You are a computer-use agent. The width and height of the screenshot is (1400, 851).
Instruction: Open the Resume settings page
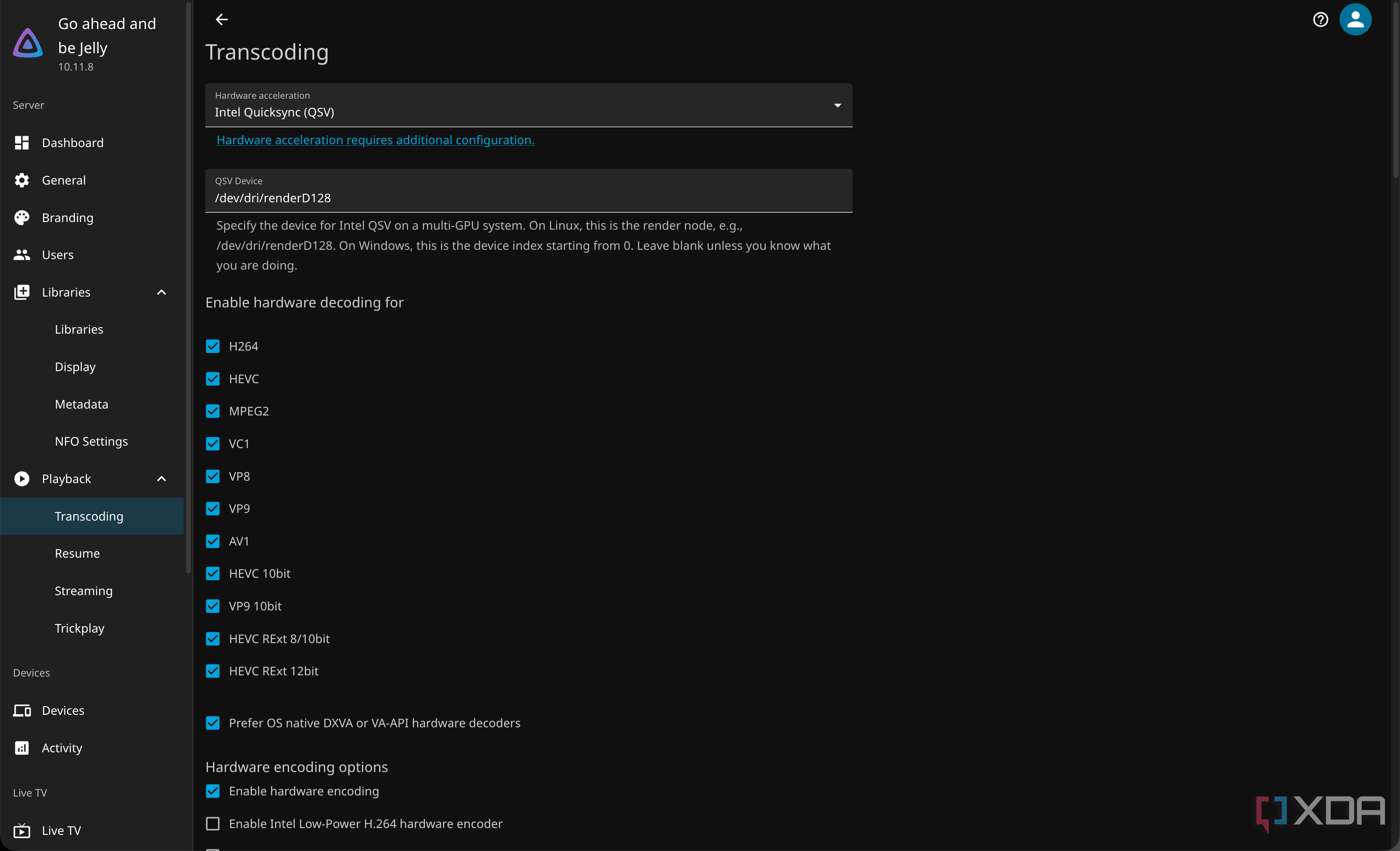[x=92, y=554]
